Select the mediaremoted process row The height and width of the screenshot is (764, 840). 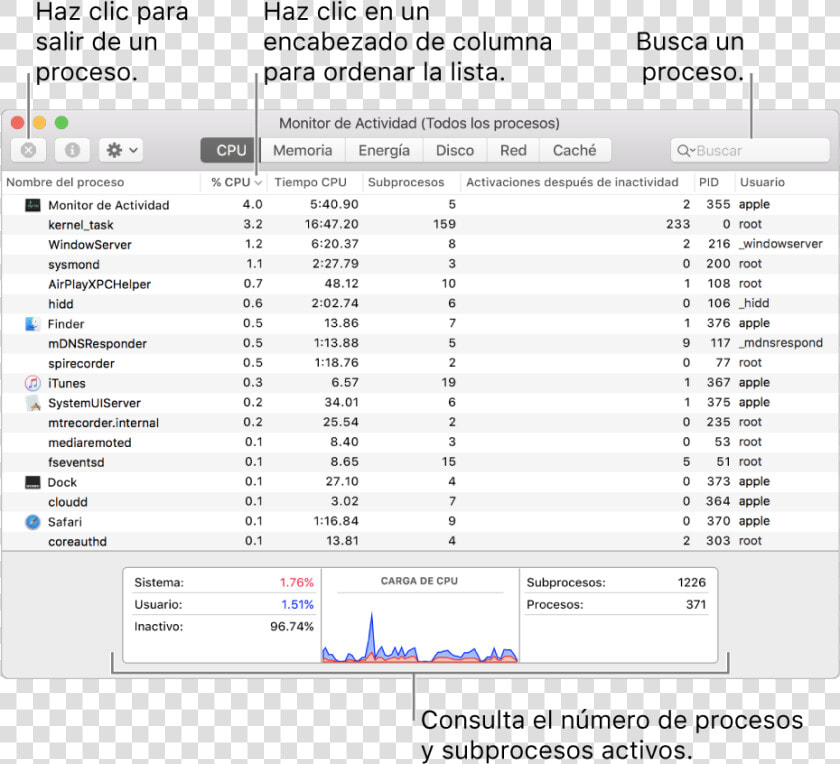420,443
